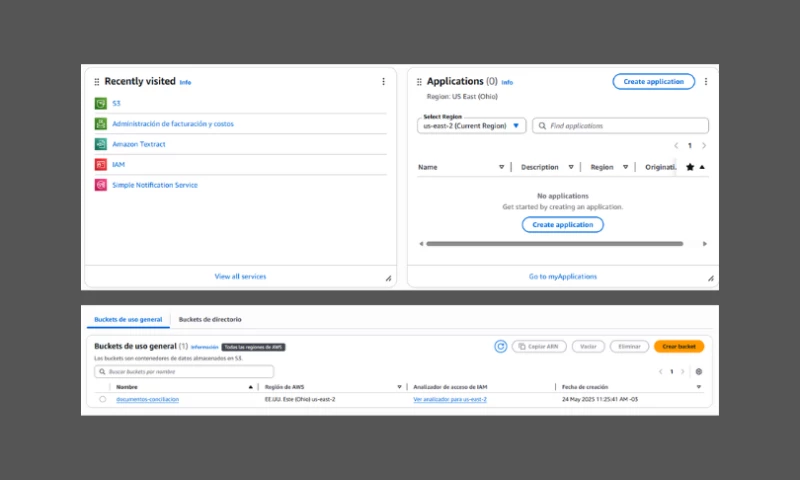Viewport: 800px width, 480px height.
Task: Open the Recently visited widget options menu
Action: pyautogui.click(x=383, y=82)
